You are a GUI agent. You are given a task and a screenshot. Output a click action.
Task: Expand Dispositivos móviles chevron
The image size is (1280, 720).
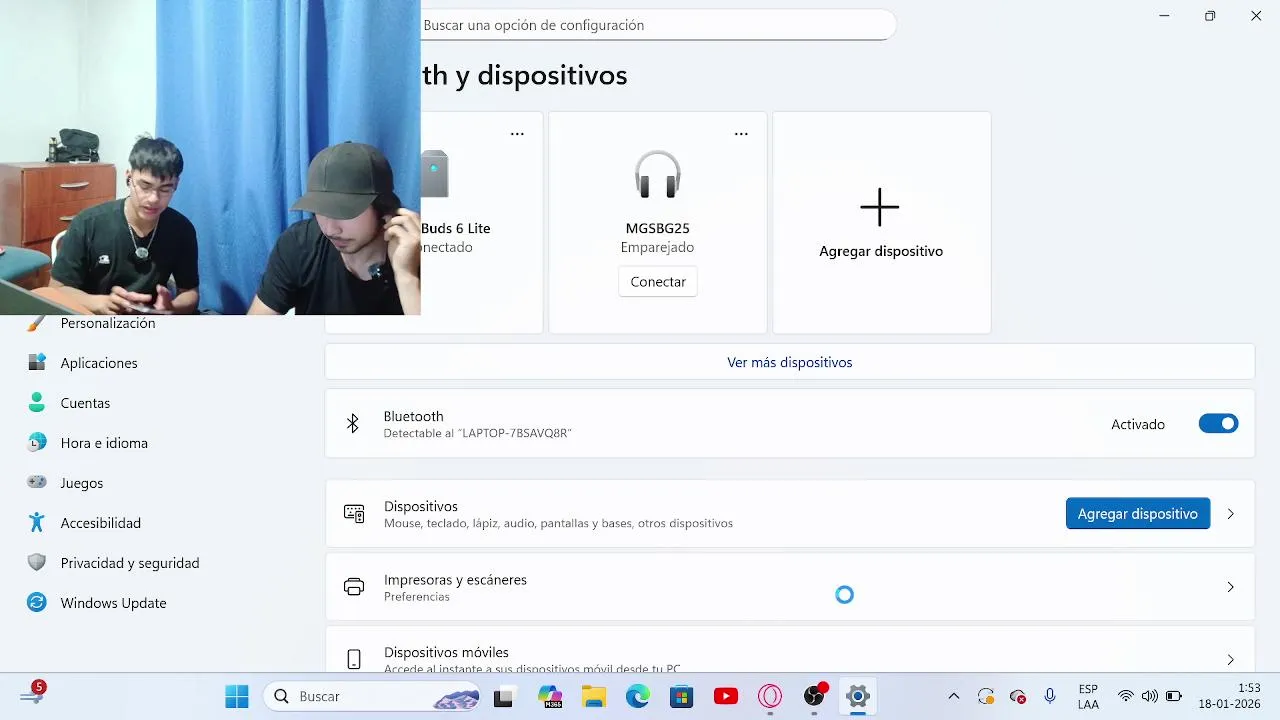tap(1230, 660)
